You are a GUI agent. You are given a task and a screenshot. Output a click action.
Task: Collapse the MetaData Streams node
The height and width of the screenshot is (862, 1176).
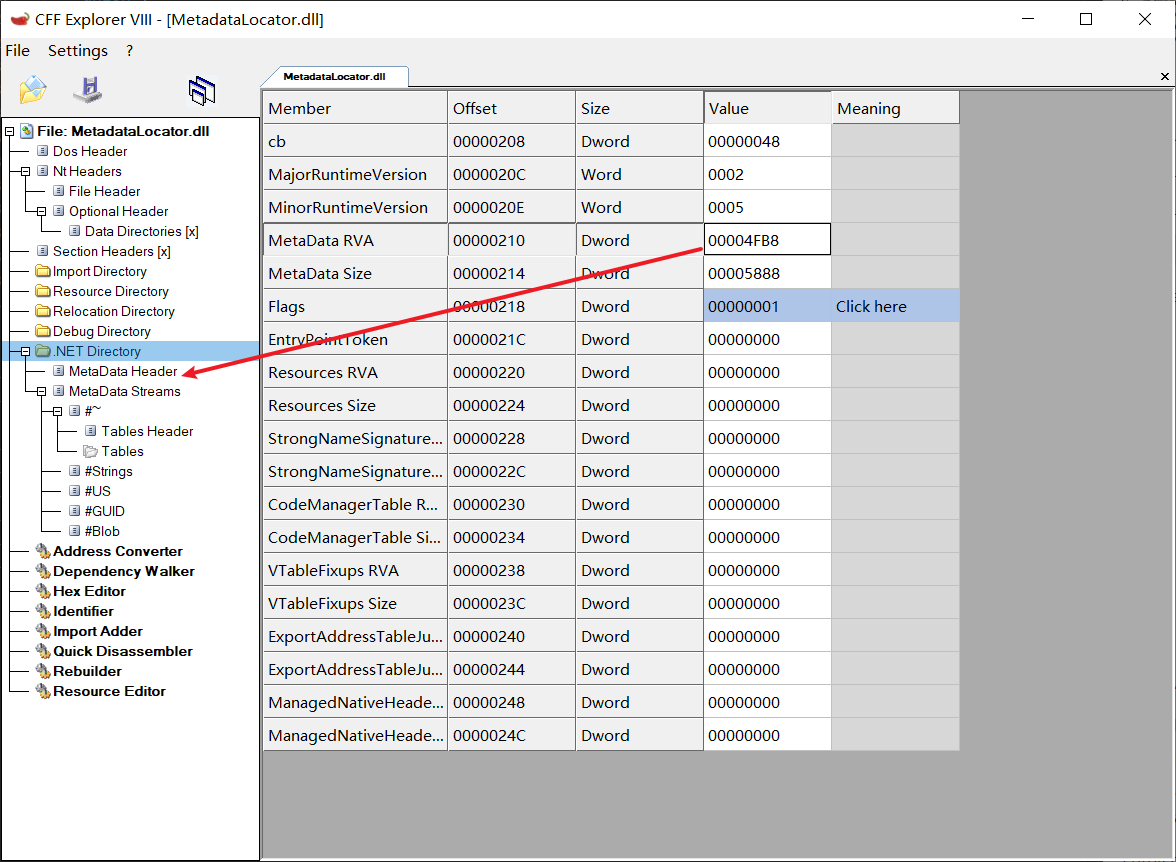41,392
